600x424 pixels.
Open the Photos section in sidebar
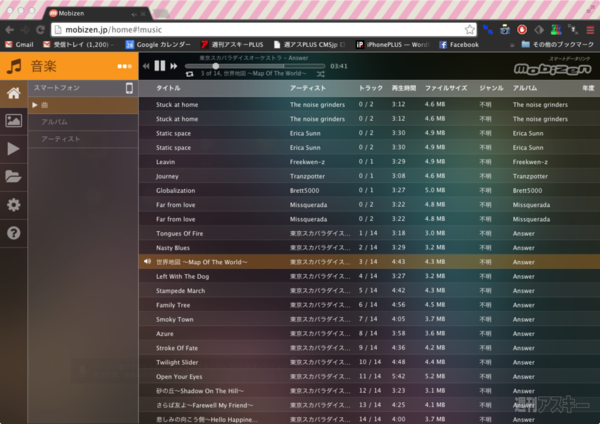[x=13, y=121]
